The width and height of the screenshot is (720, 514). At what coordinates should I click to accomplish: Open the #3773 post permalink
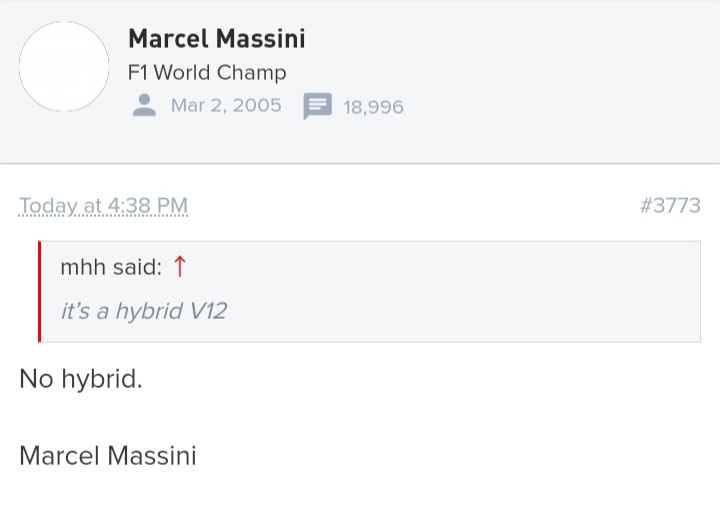click(670, 205)
